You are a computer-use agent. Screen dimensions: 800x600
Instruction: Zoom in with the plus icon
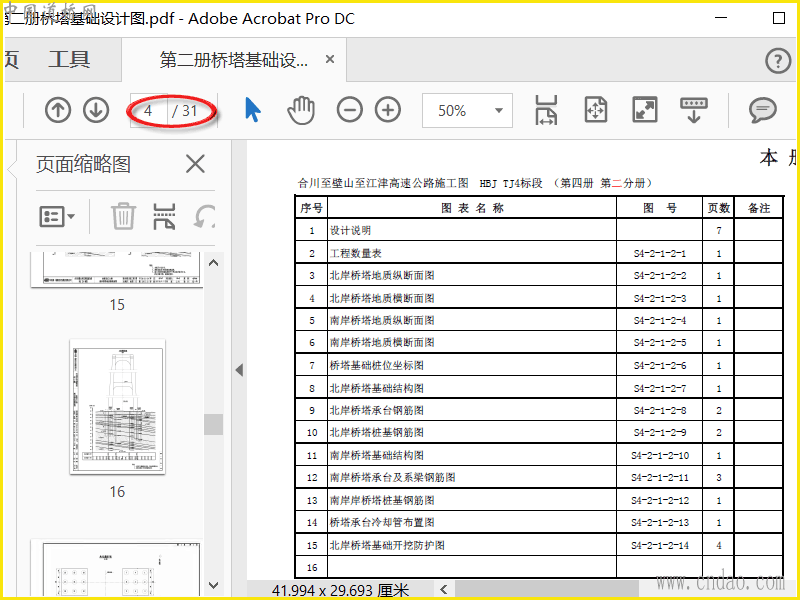pyautogui.click(x=388, y=110)
